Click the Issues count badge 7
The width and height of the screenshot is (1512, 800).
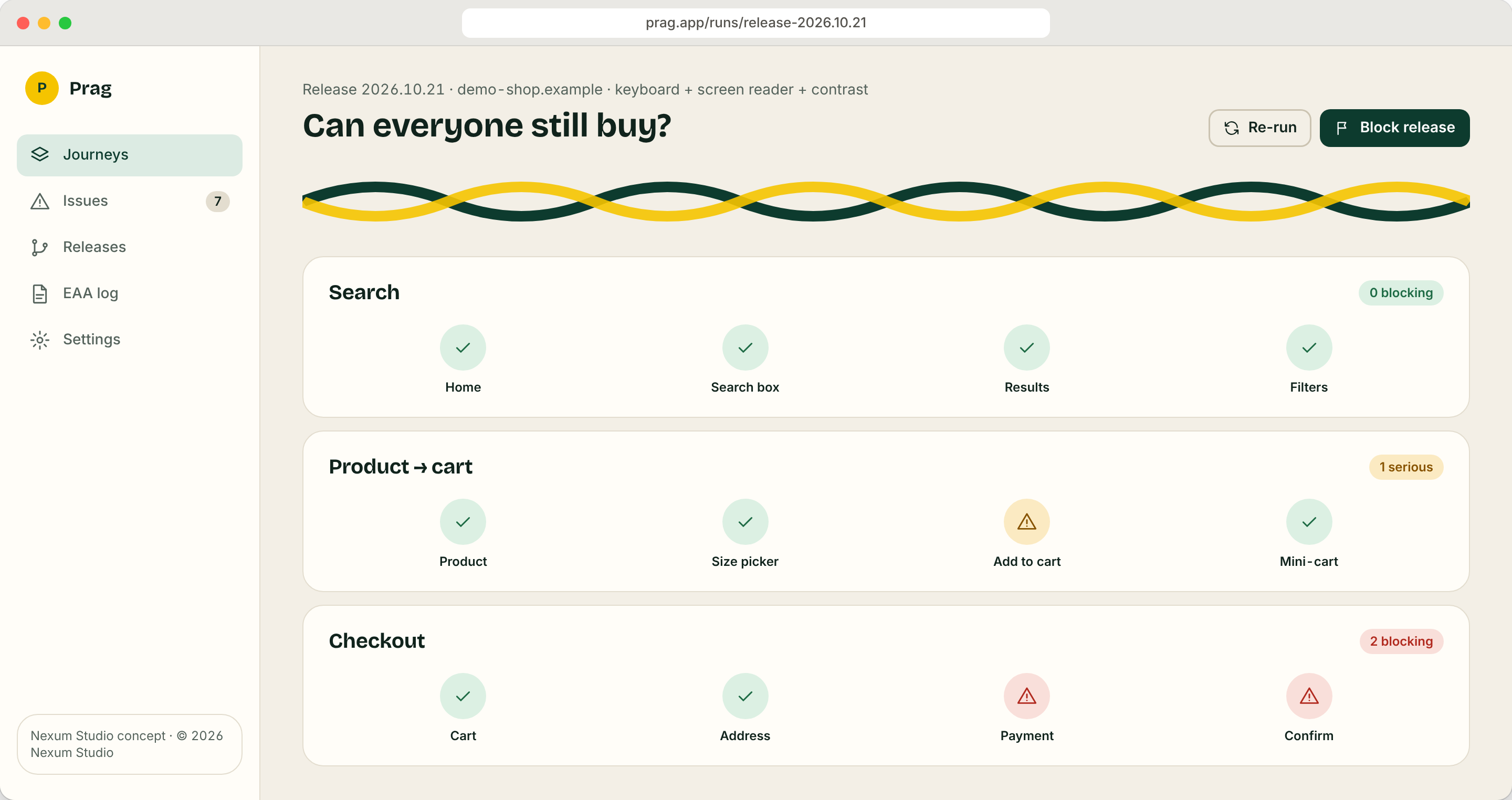(218, 202)
